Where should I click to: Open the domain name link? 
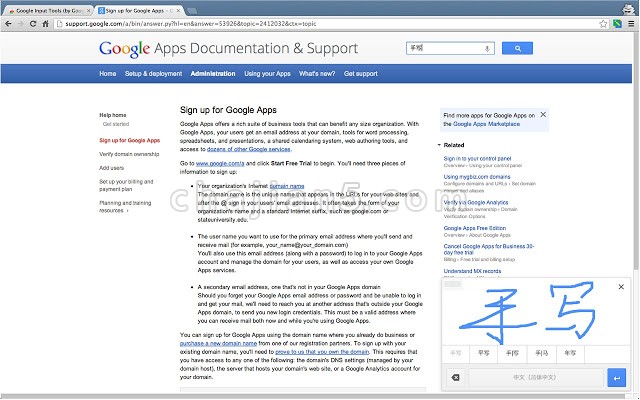tap(287, 186)
